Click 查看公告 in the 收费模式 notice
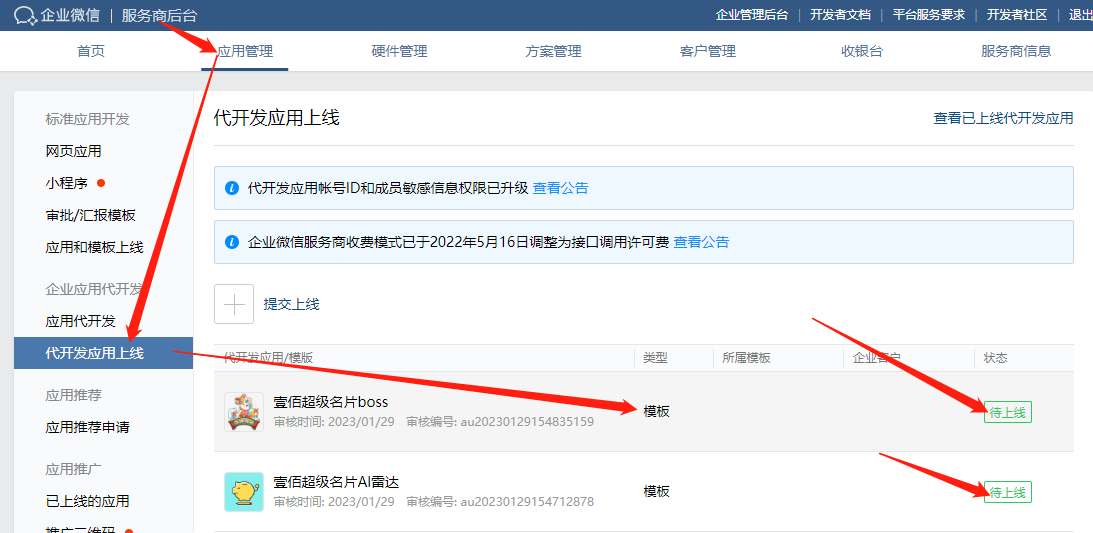Screen dimensions: 1093x533 (x=701, y=242)
